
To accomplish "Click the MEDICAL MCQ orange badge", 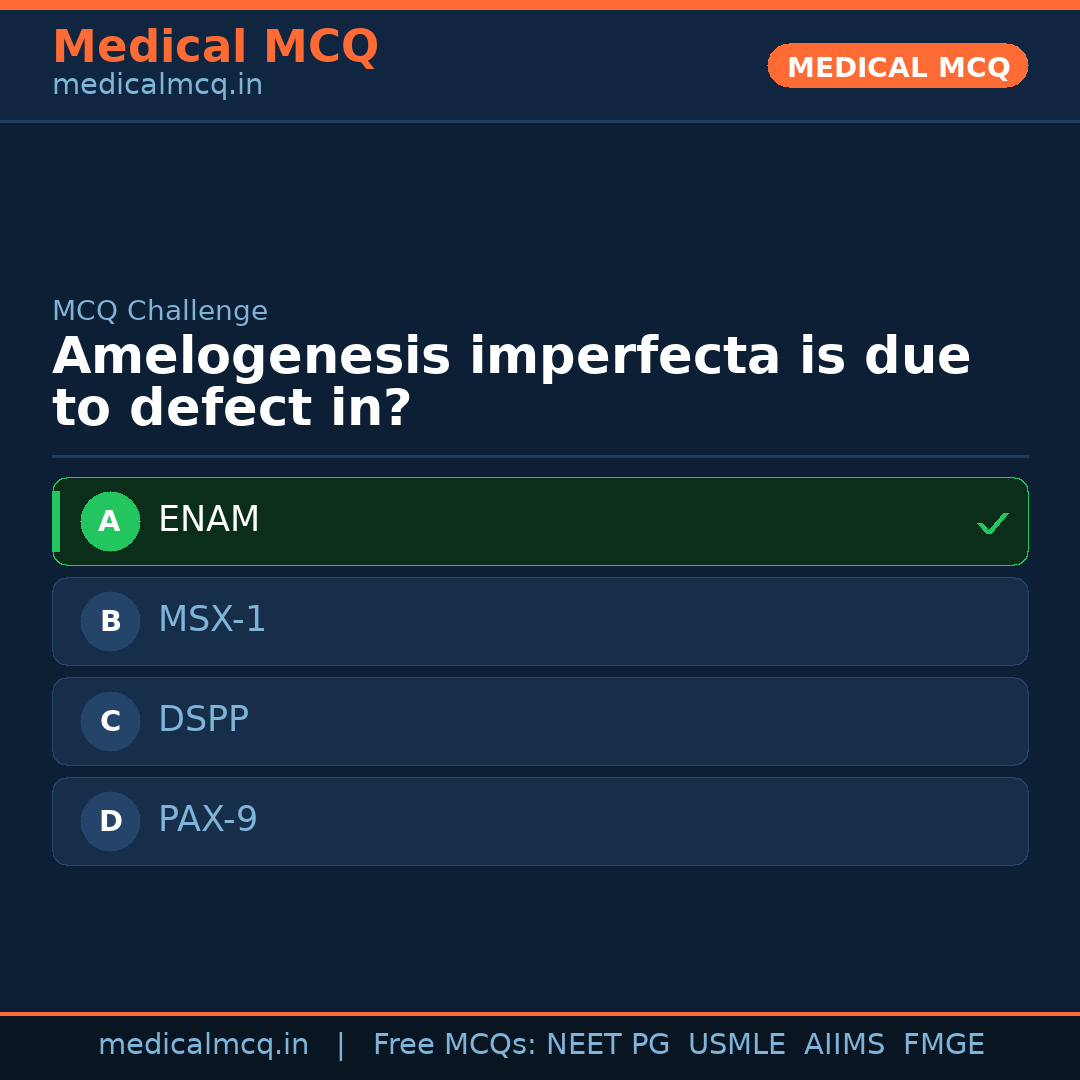I will pyautogui.click(x=897, y=66).
